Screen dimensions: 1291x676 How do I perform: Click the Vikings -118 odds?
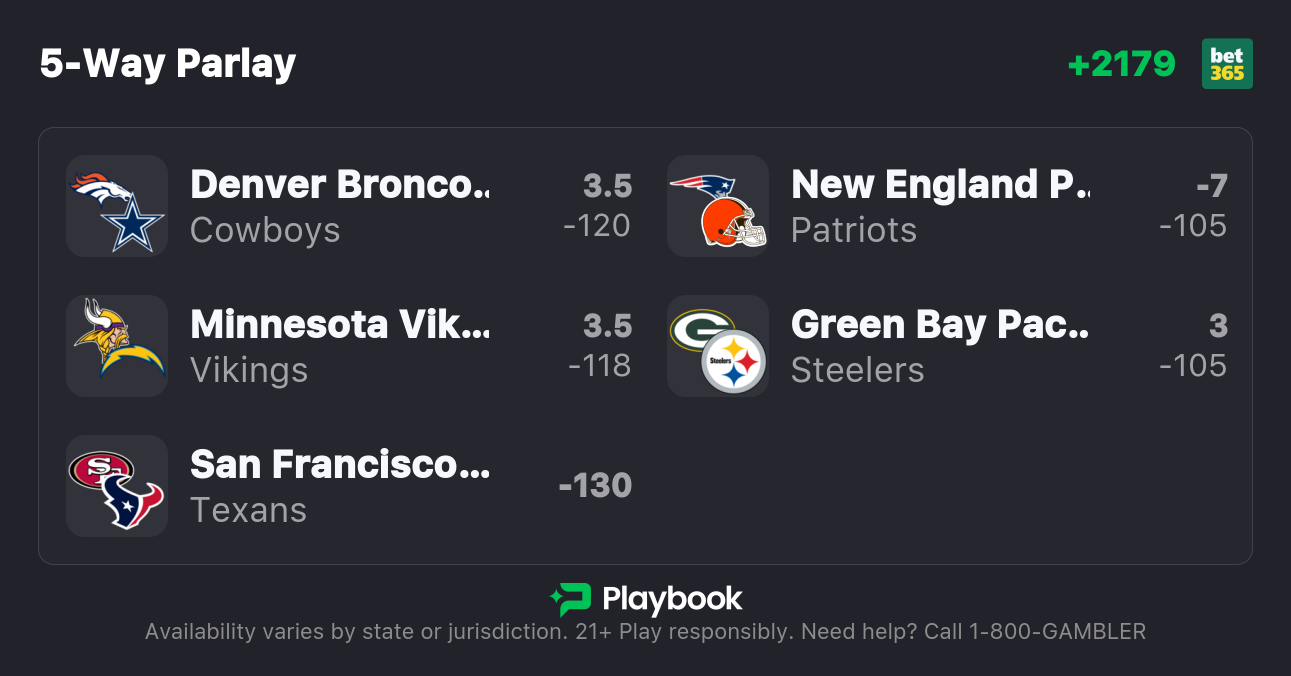[x=599, y=366]
